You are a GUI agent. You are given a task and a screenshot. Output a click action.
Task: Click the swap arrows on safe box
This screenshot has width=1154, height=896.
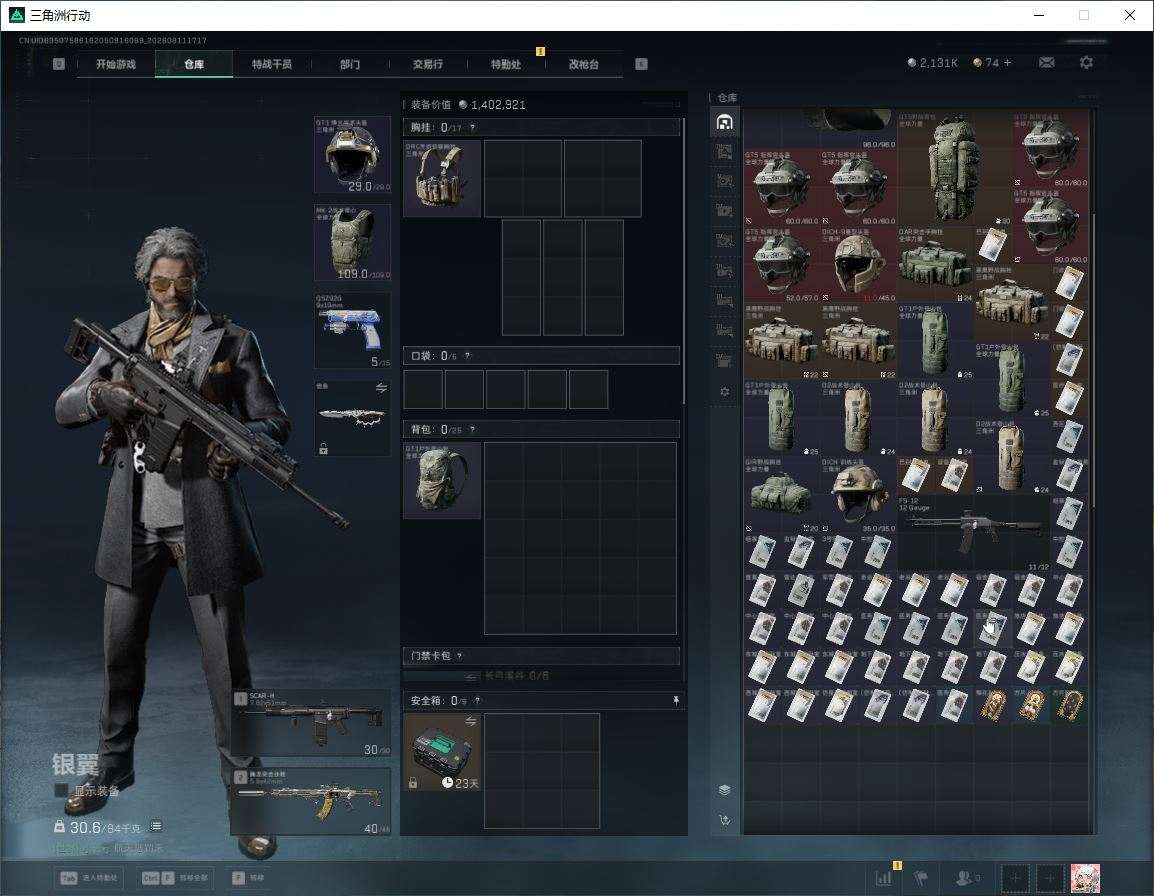pyautogui.click(x=470, y=722)
